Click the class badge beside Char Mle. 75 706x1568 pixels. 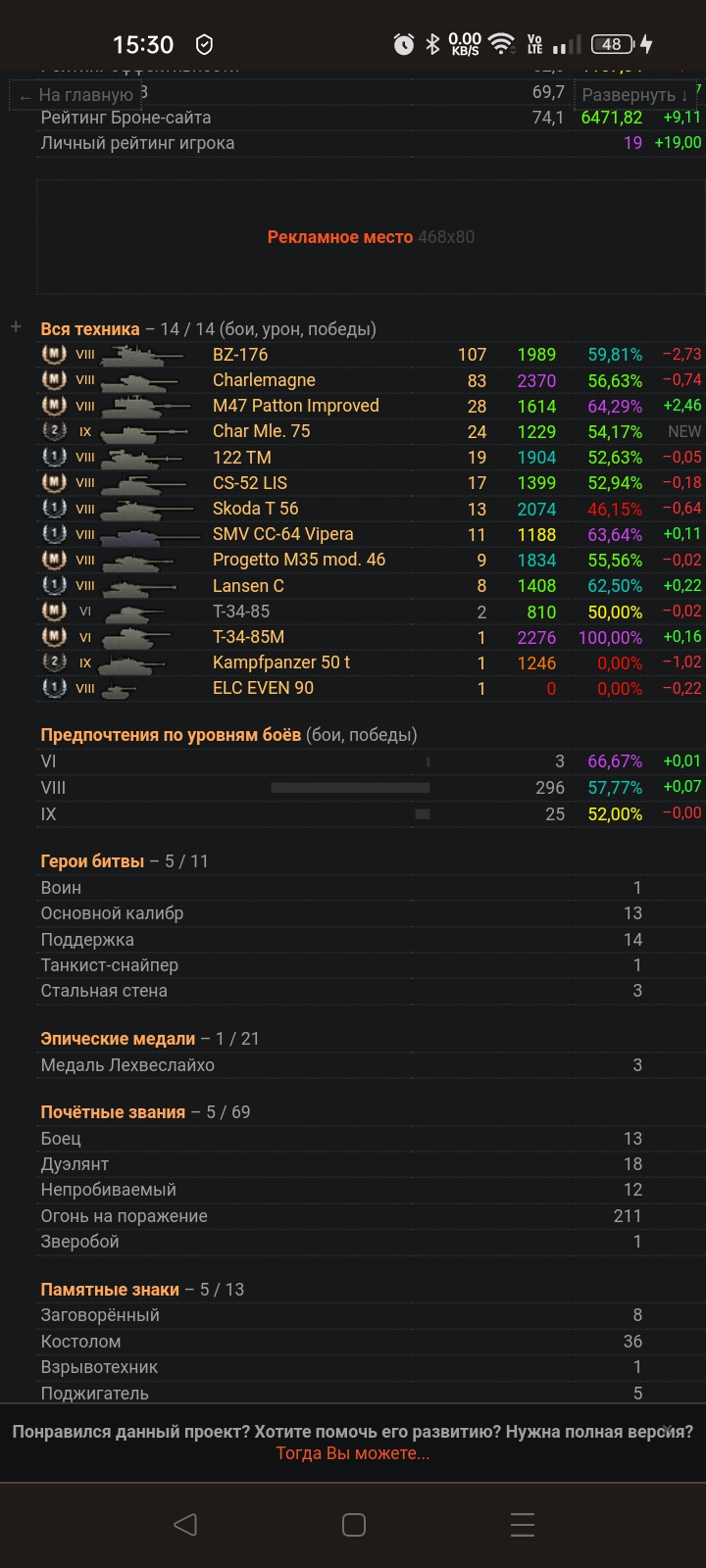point(55,432)
